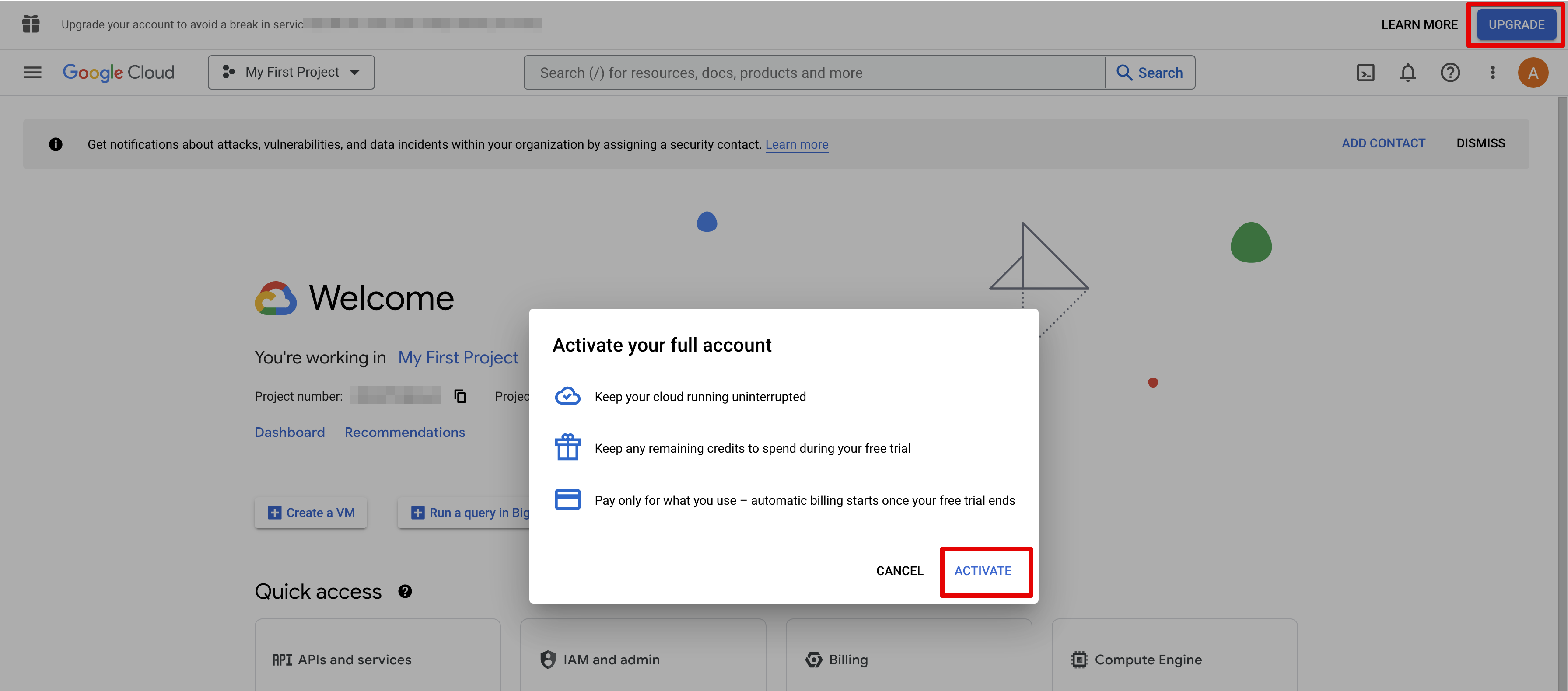The image size is (1568, 691).
Task: Open the Dashboard link
Action: click(x=290, y=433)
